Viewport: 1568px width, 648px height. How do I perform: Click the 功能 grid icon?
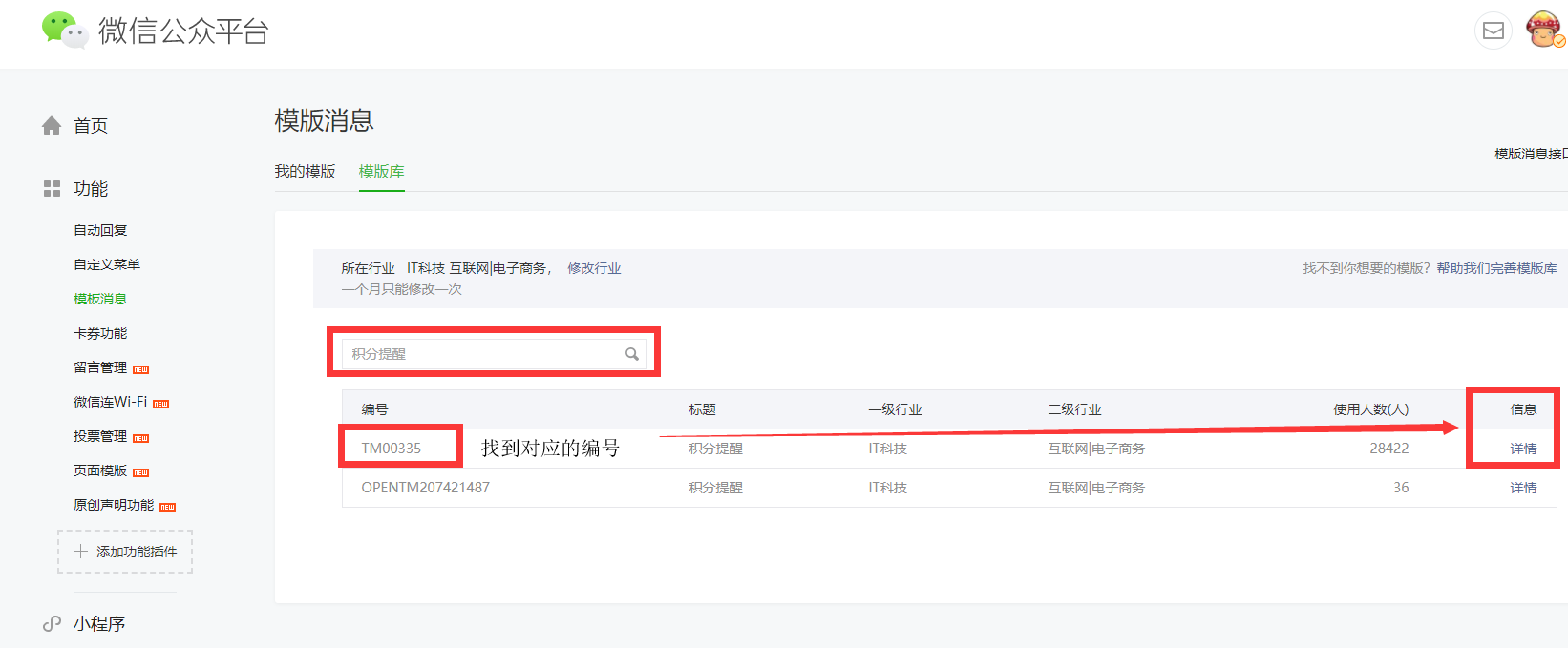(52, 189)
